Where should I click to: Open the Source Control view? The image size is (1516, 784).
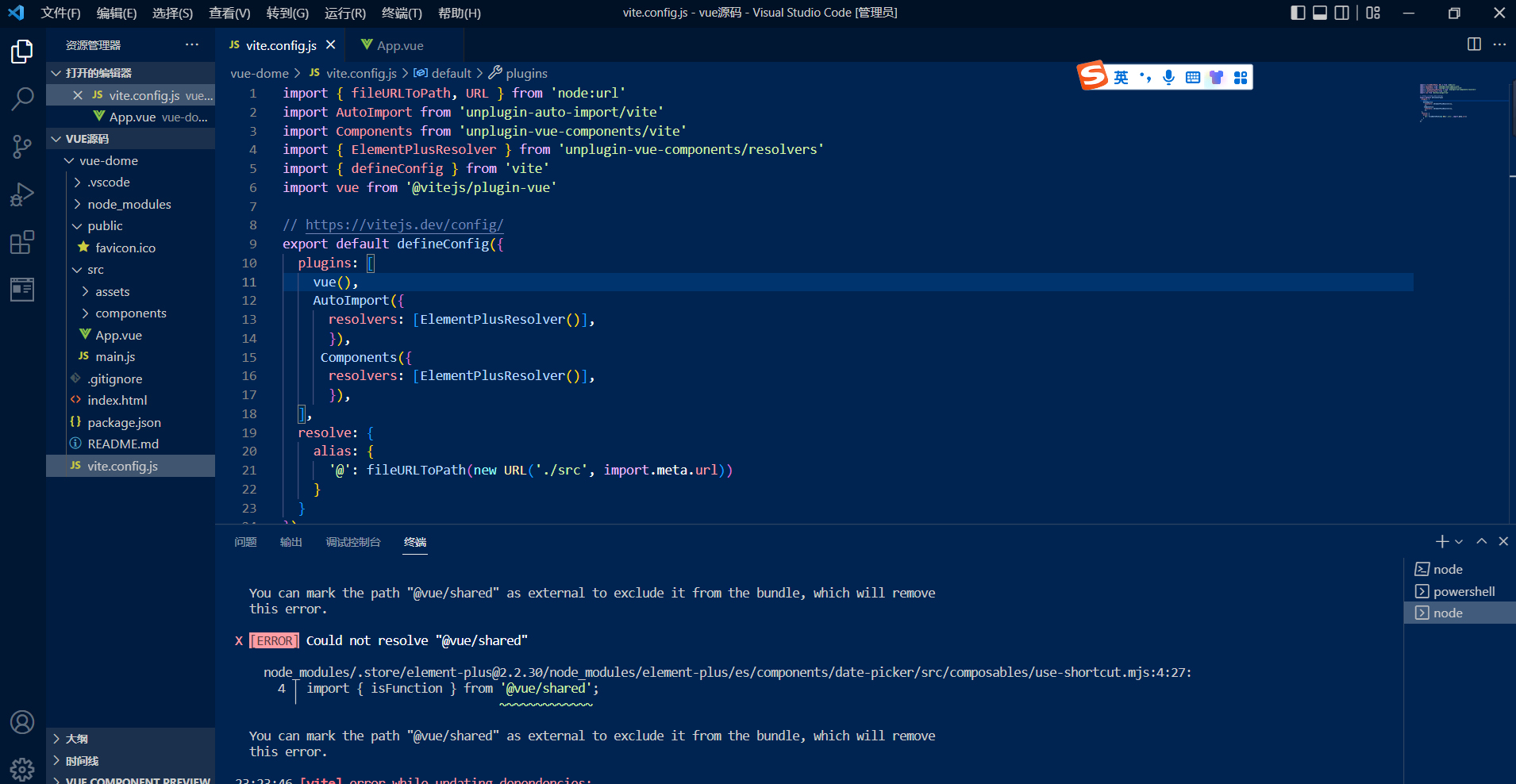(22, 146)
